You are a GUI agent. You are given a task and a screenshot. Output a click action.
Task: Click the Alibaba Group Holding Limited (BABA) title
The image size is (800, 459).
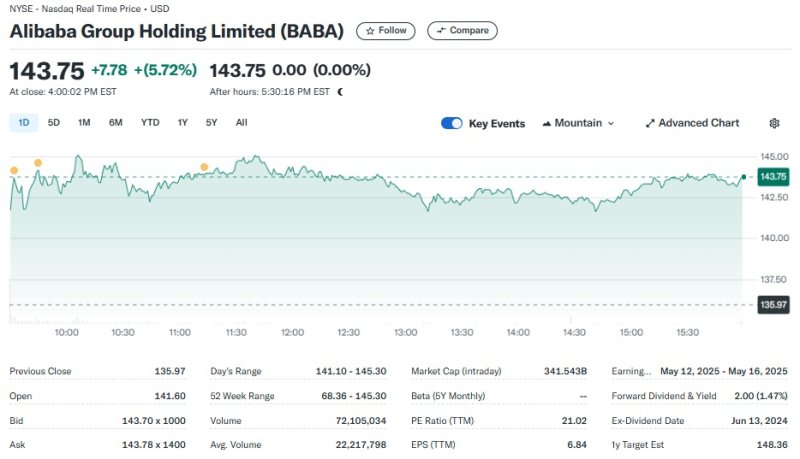tap(177, 31)
